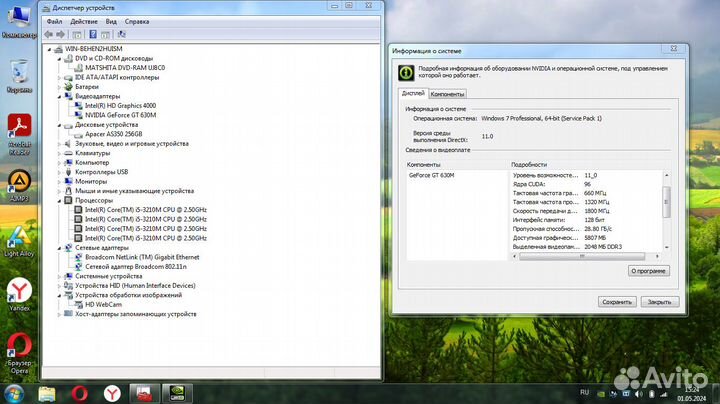The height and width of the screenshot is (404, 720).
Task: Select Устройства HID (Human Interface Devices) category
Action: [130, 286]
